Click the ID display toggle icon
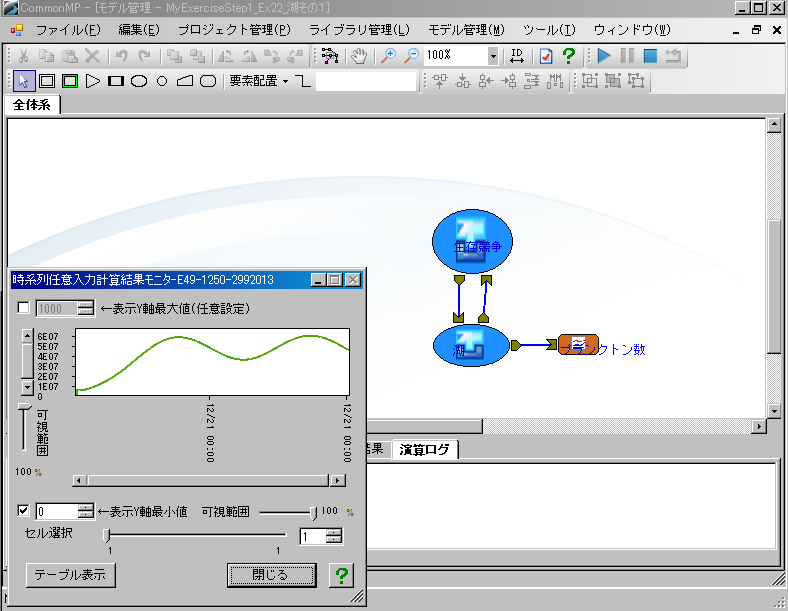788x611 pixels. [x=517, y=56]
